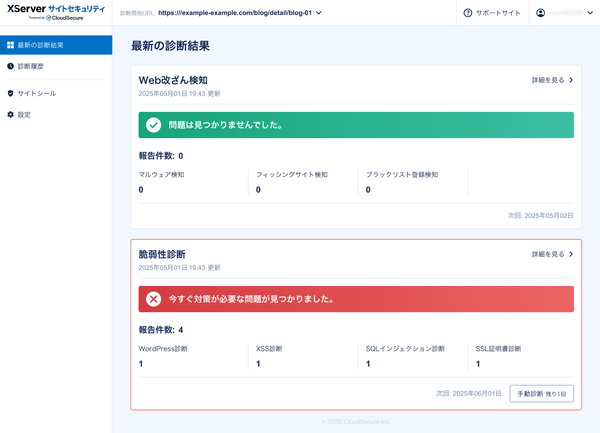Click the user account avatar icon
The width and height of the screenshot is (600, 433).
[x=541, y=13]
